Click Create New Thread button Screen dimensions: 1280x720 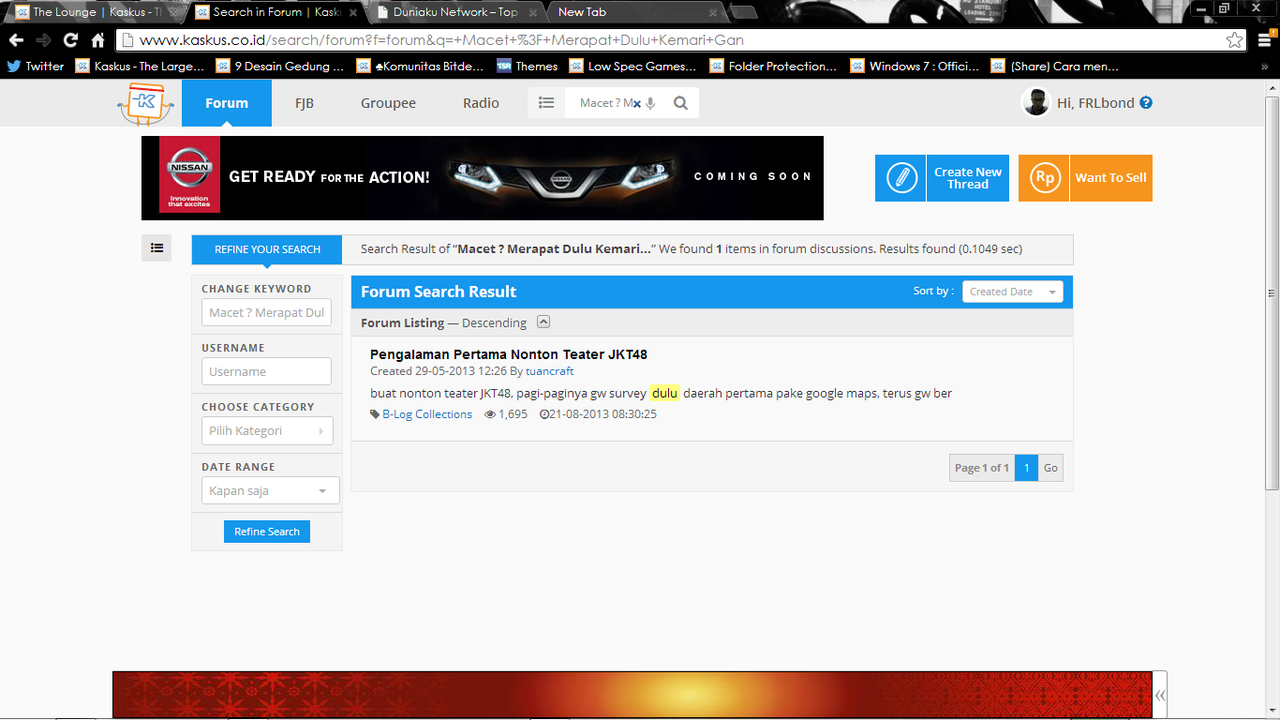click(942, 178)
